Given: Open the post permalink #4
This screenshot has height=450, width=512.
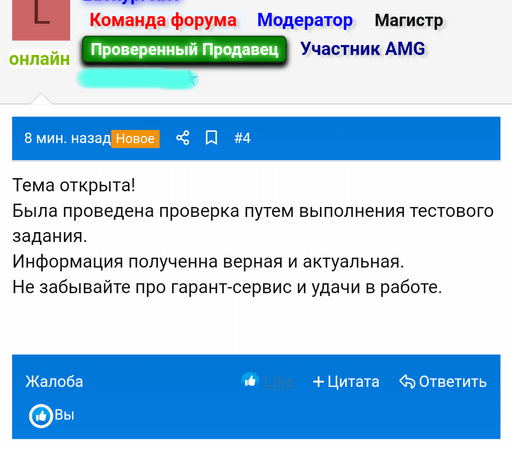Looking at the screenshot, I should click(x=242, y=138).
